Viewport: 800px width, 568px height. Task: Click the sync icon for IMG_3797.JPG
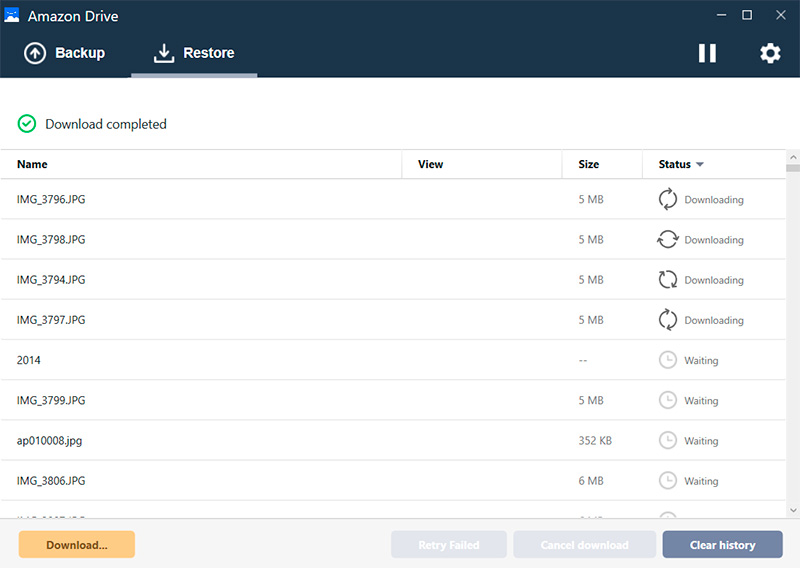pos(667,320)
